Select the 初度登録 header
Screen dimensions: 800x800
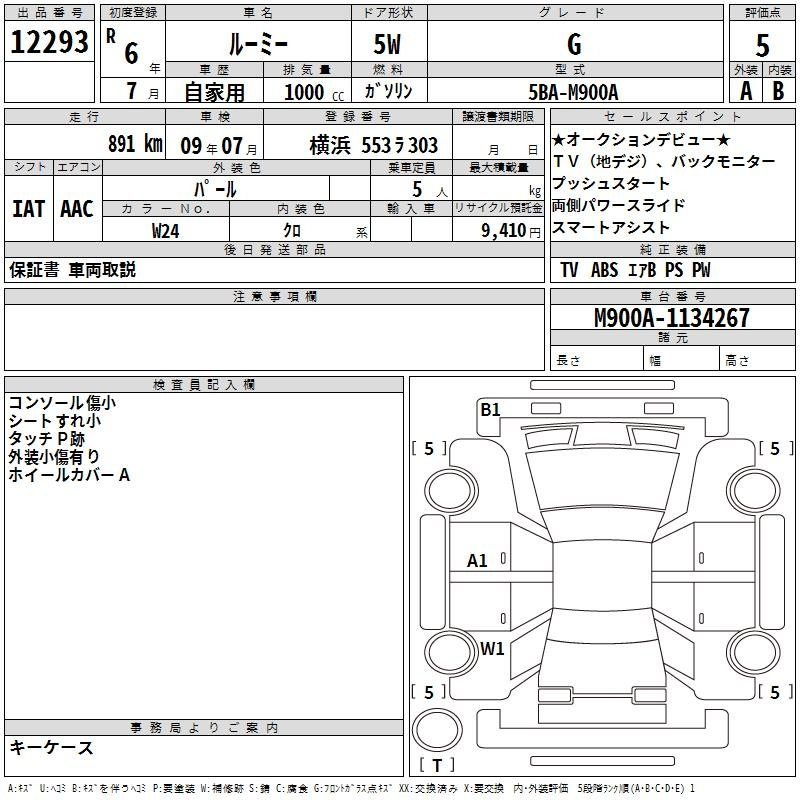(133, 13)
